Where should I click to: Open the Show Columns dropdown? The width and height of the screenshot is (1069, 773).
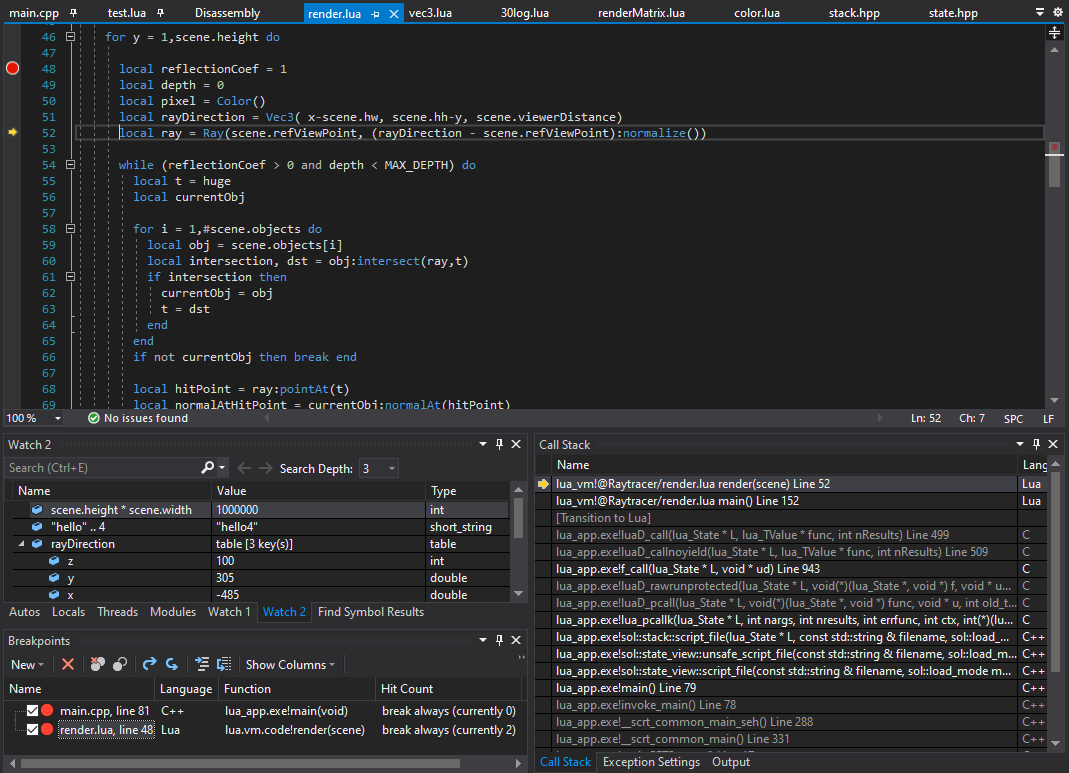click(x=288, y=664)
